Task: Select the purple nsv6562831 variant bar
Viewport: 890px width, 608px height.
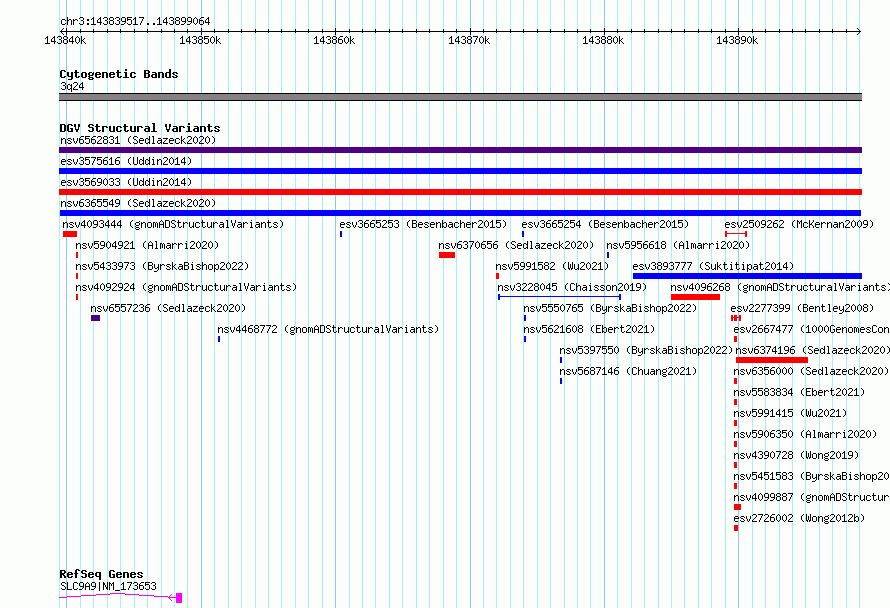Action: click(x=460, y=150)
